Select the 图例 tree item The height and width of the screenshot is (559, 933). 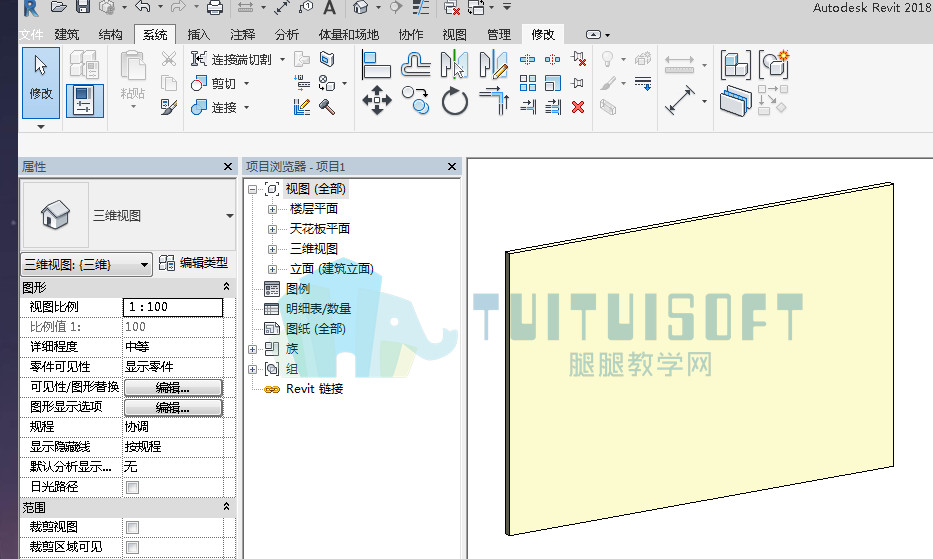(298, 289)
